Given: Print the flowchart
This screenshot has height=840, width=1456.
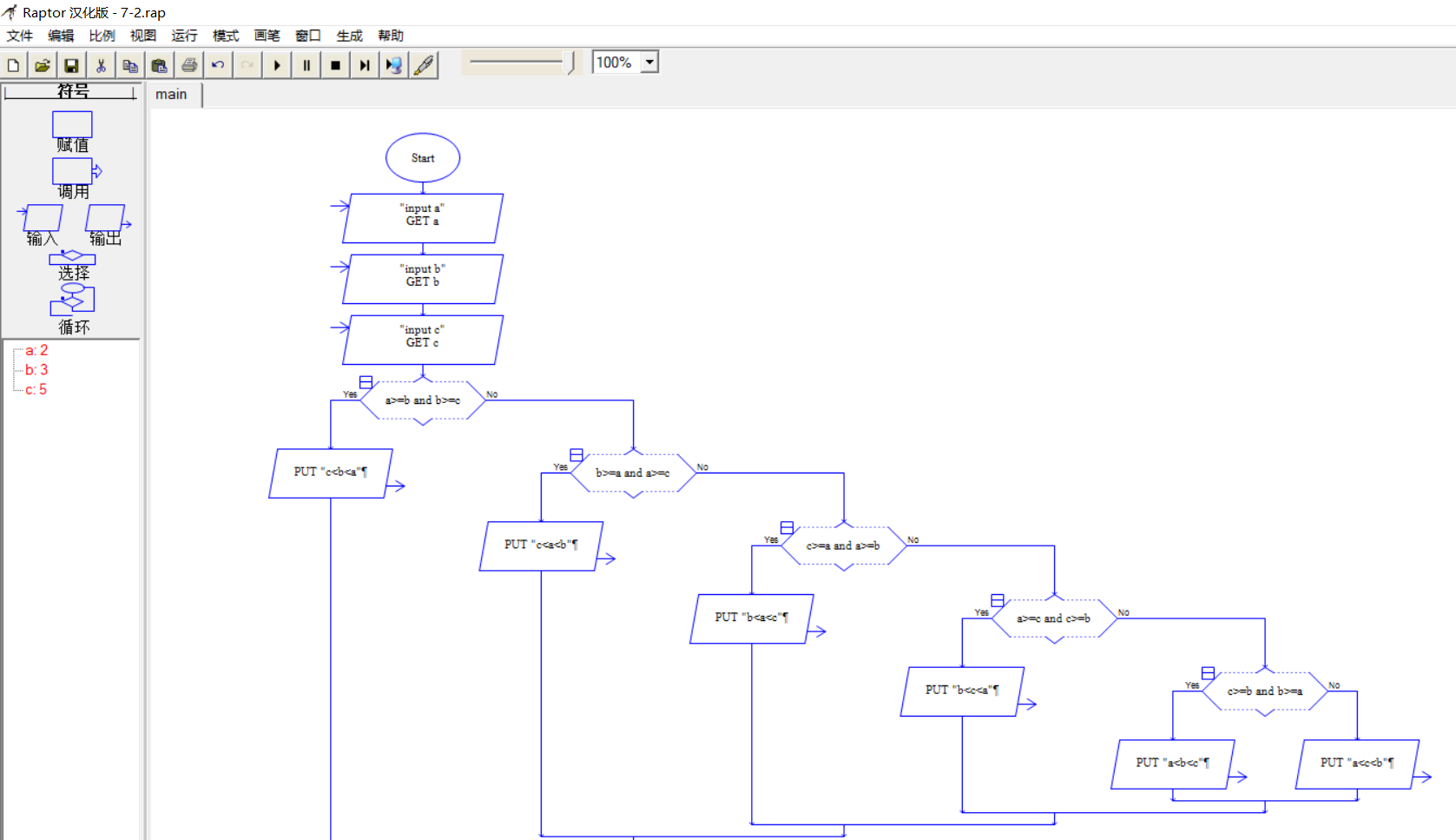Looking at the screenshot, I should click(189, 65).
